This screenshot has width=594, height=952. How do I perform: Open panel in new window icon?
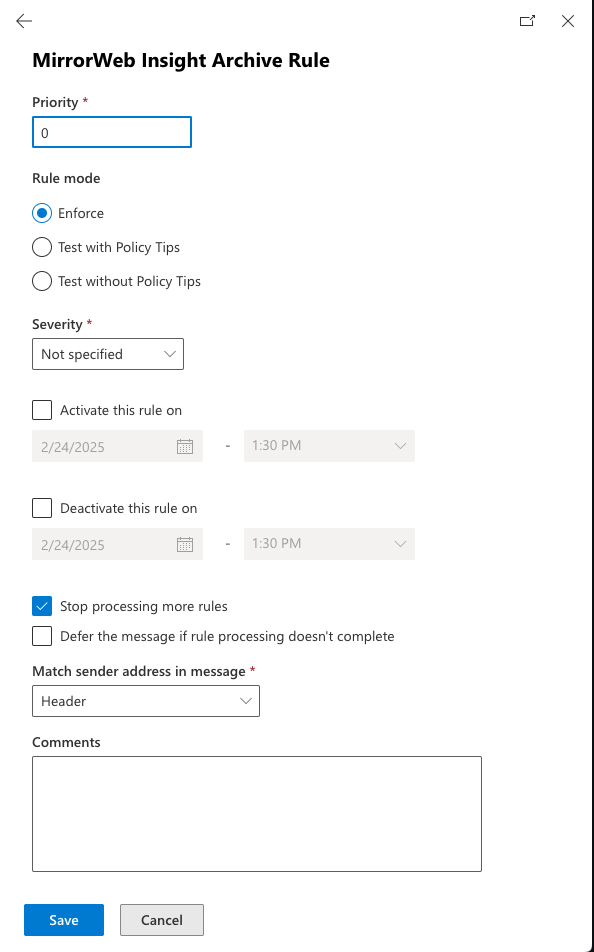click(527, 21)
